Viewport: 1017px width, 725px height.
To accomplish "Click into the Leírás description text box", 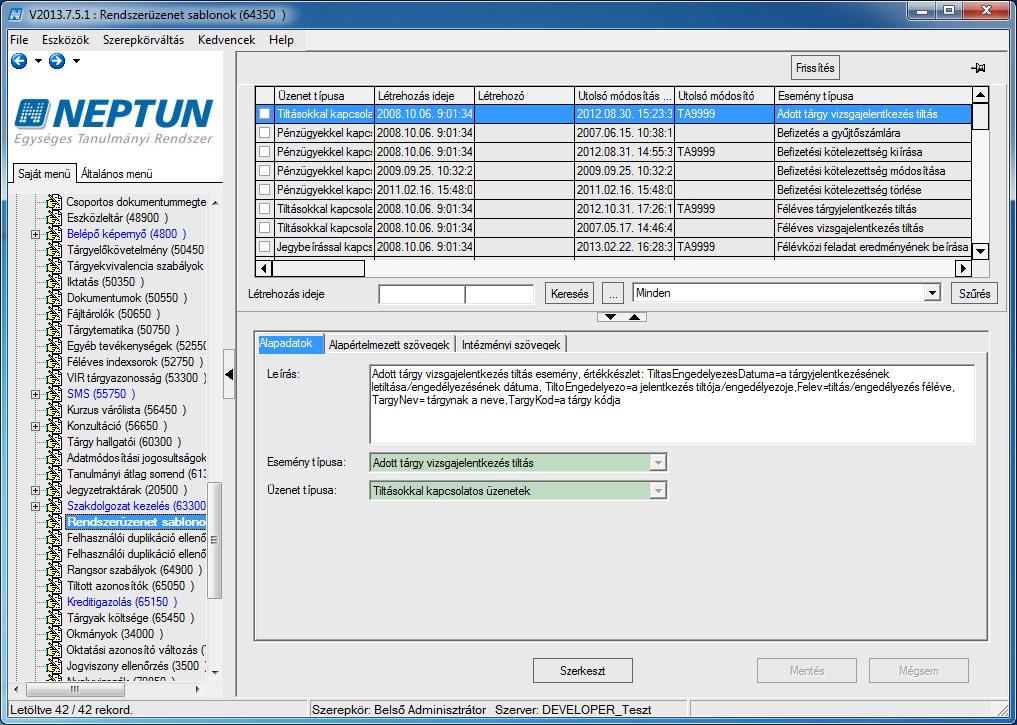I will tap(672, 405).
